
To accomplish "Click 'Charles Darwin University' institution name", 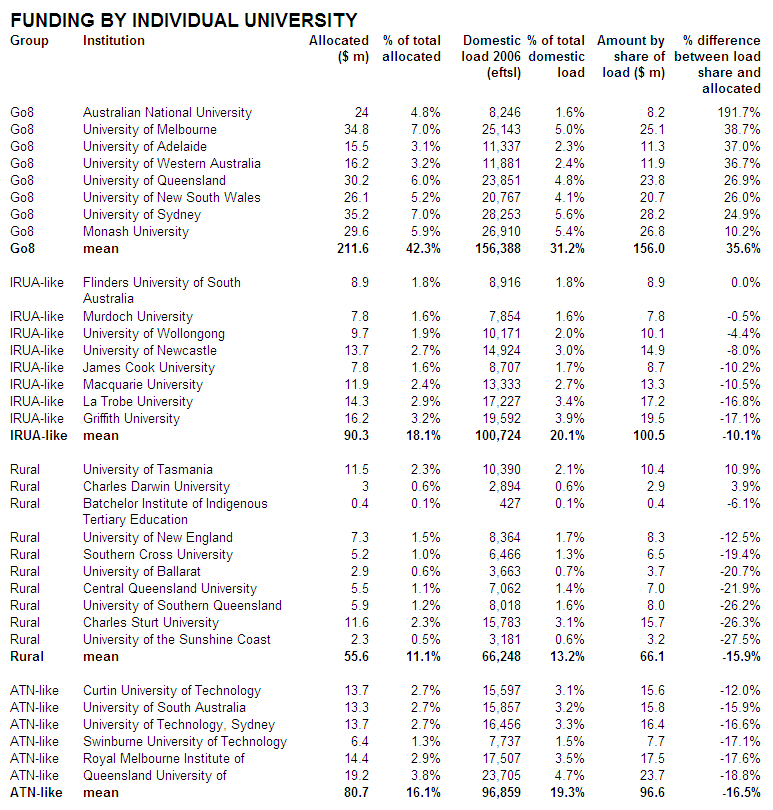I will click(157, 487).
